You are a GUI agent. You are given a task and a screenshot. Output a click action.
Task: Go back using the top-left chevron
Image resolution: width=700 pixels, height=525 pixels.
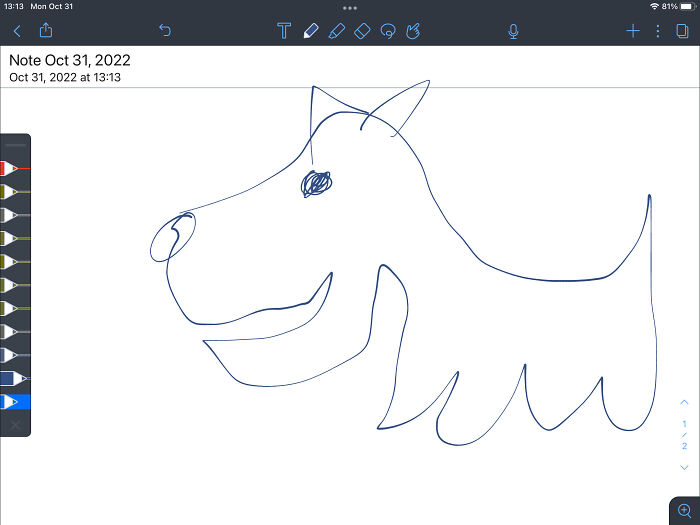pyautogui.click(x=17, y=31)
